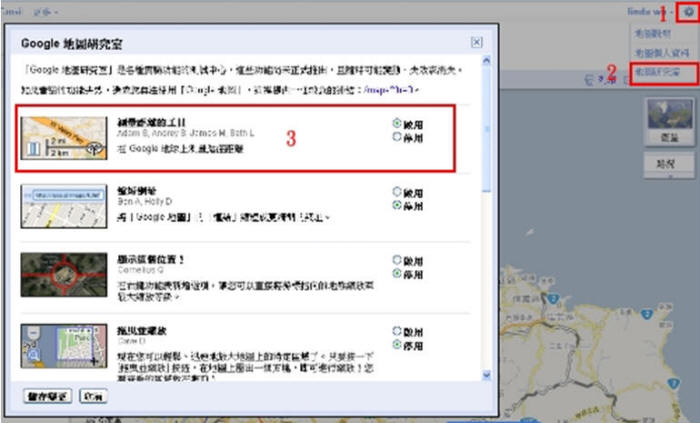Click the 衛星 label under the globe thumbnail
Image resolution: width=700 pixels, height=423 pixels.
(x=669, y=137)
